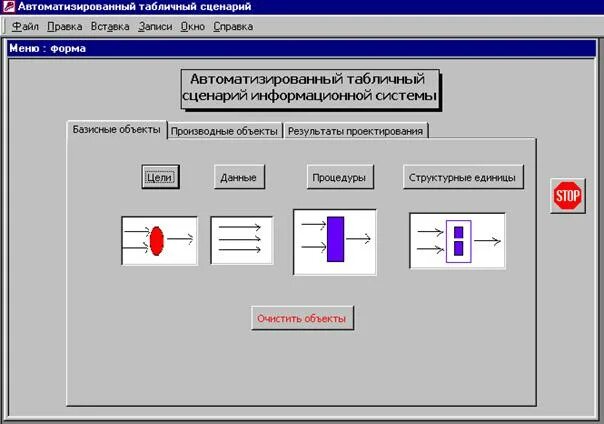Click the Меню : форма window title bar
This screenshot has height=424, width=604.
point(302,49)
